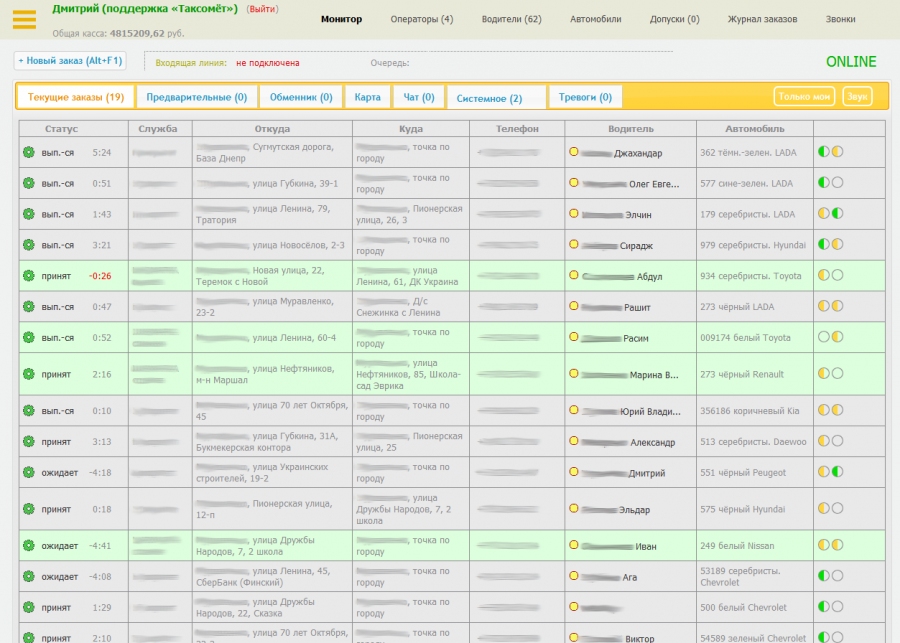Click green status icon for Джахандар's order
The height and width of the screenshot is (643, 900).
[x=29, y=153]
